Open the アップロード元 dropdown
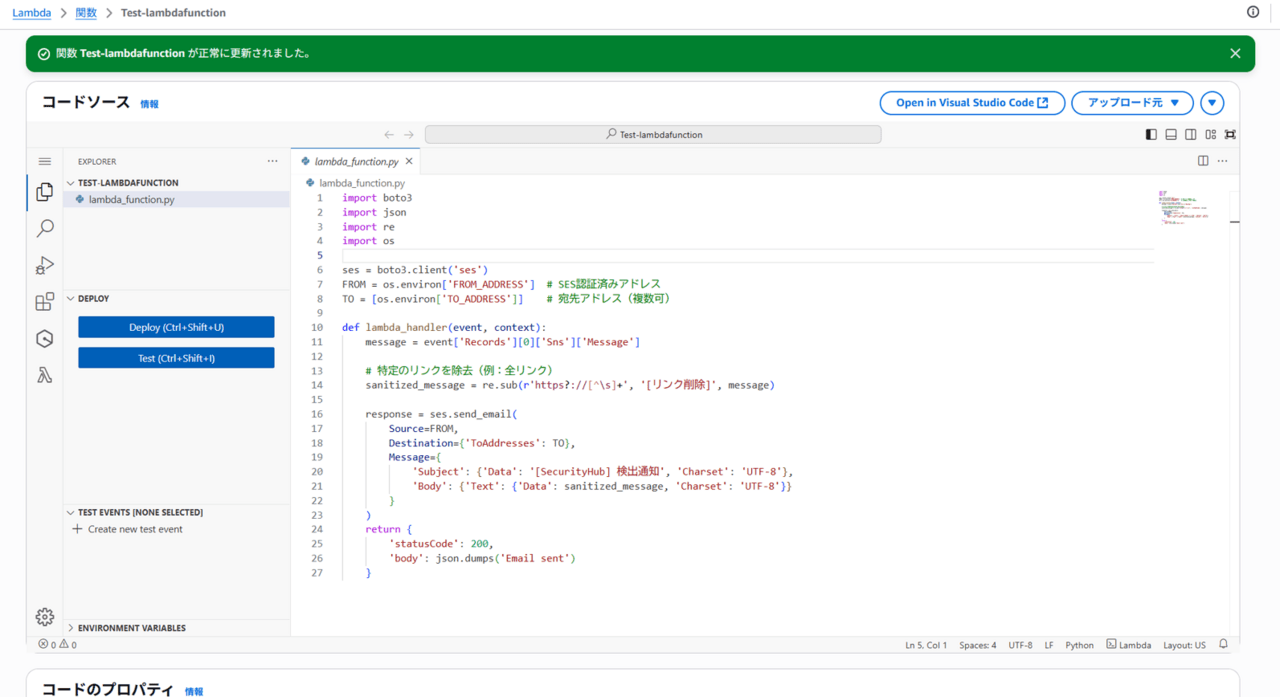This screenshot has height=697, width=1280. 1132,103
